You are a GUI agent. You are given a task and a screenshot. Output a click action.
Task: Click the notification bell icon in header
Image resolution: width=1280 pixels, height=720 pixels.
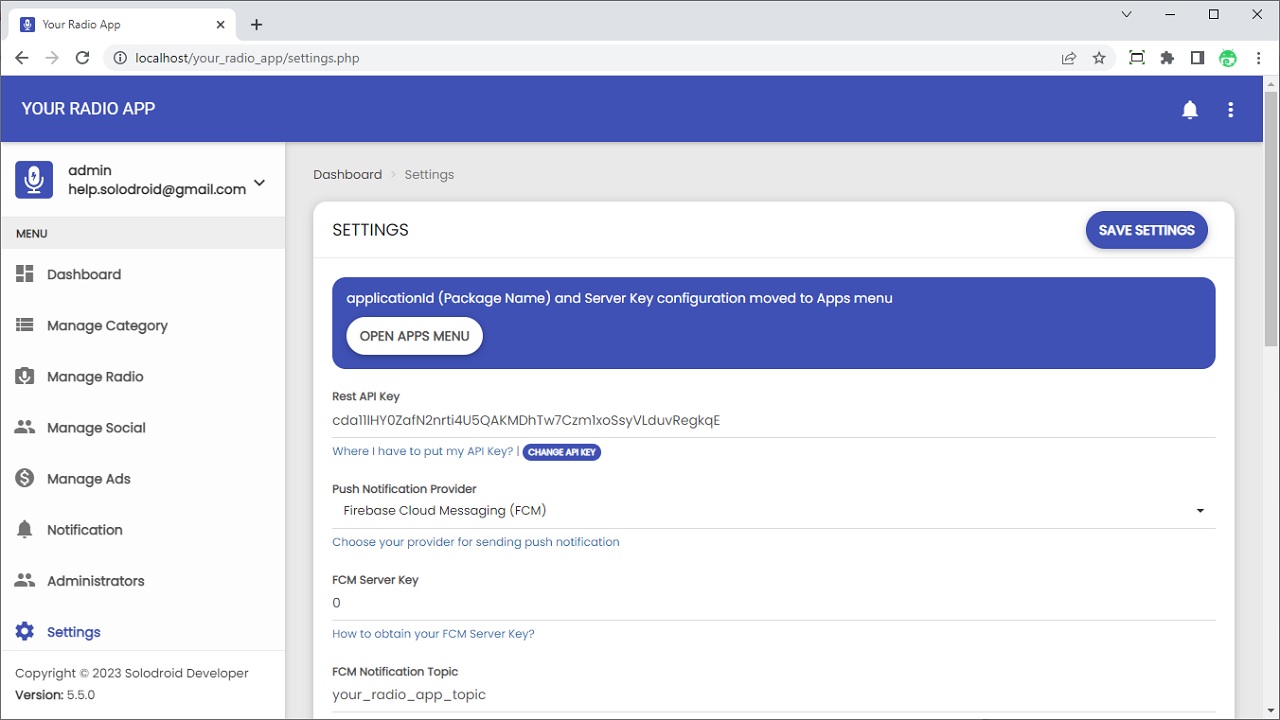(x=1190, y=110)
